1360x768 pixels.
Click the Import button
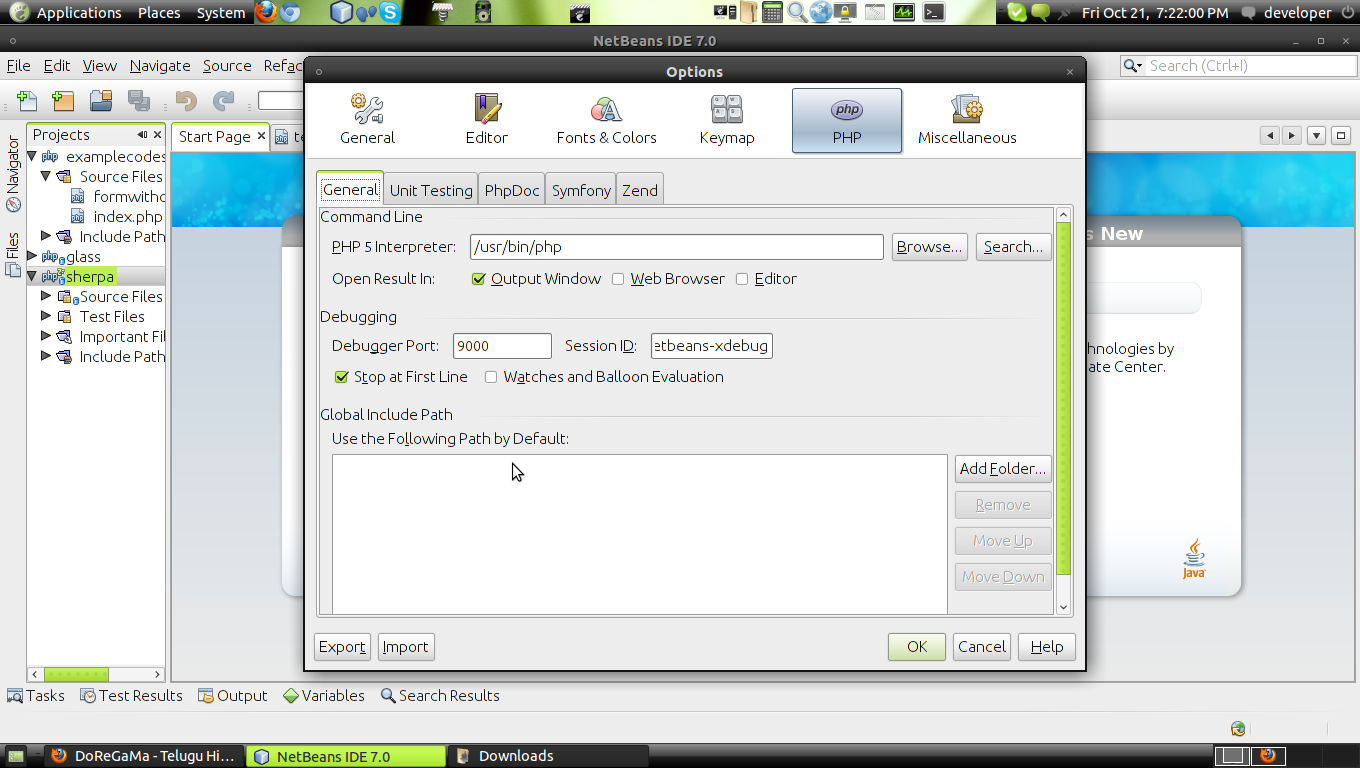tap(406, 647)
